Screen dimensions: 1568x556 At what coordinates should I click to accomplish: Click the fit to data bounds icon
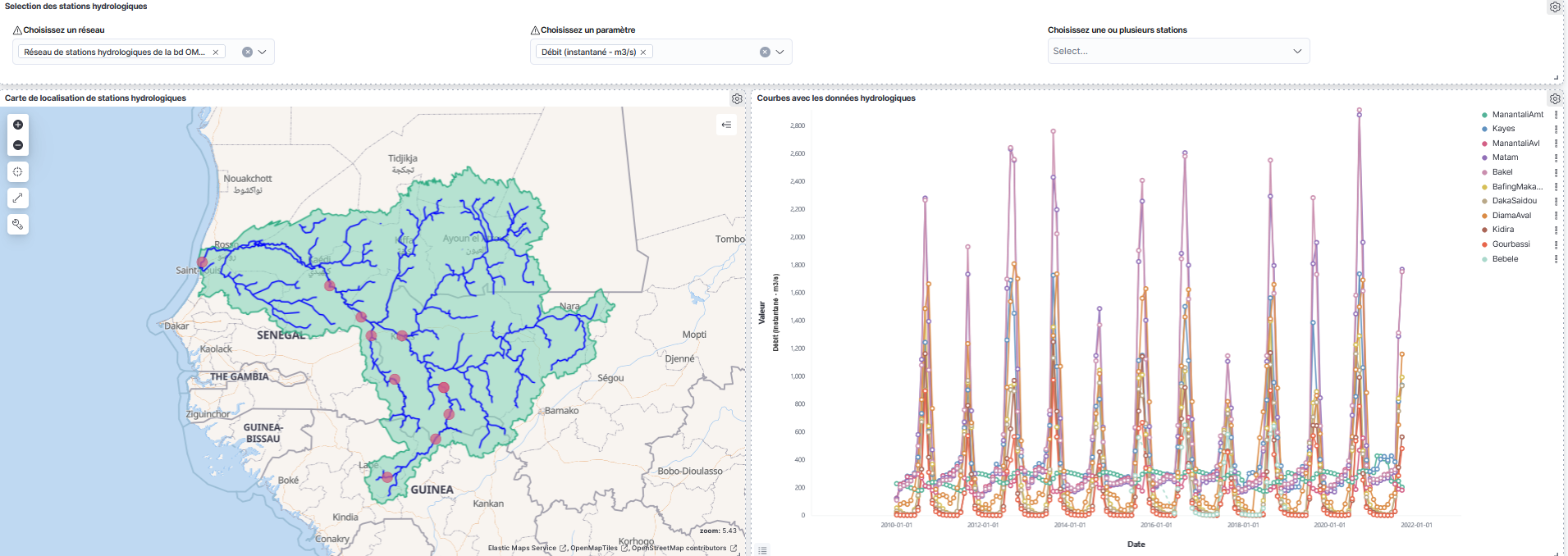click(18, 172)
